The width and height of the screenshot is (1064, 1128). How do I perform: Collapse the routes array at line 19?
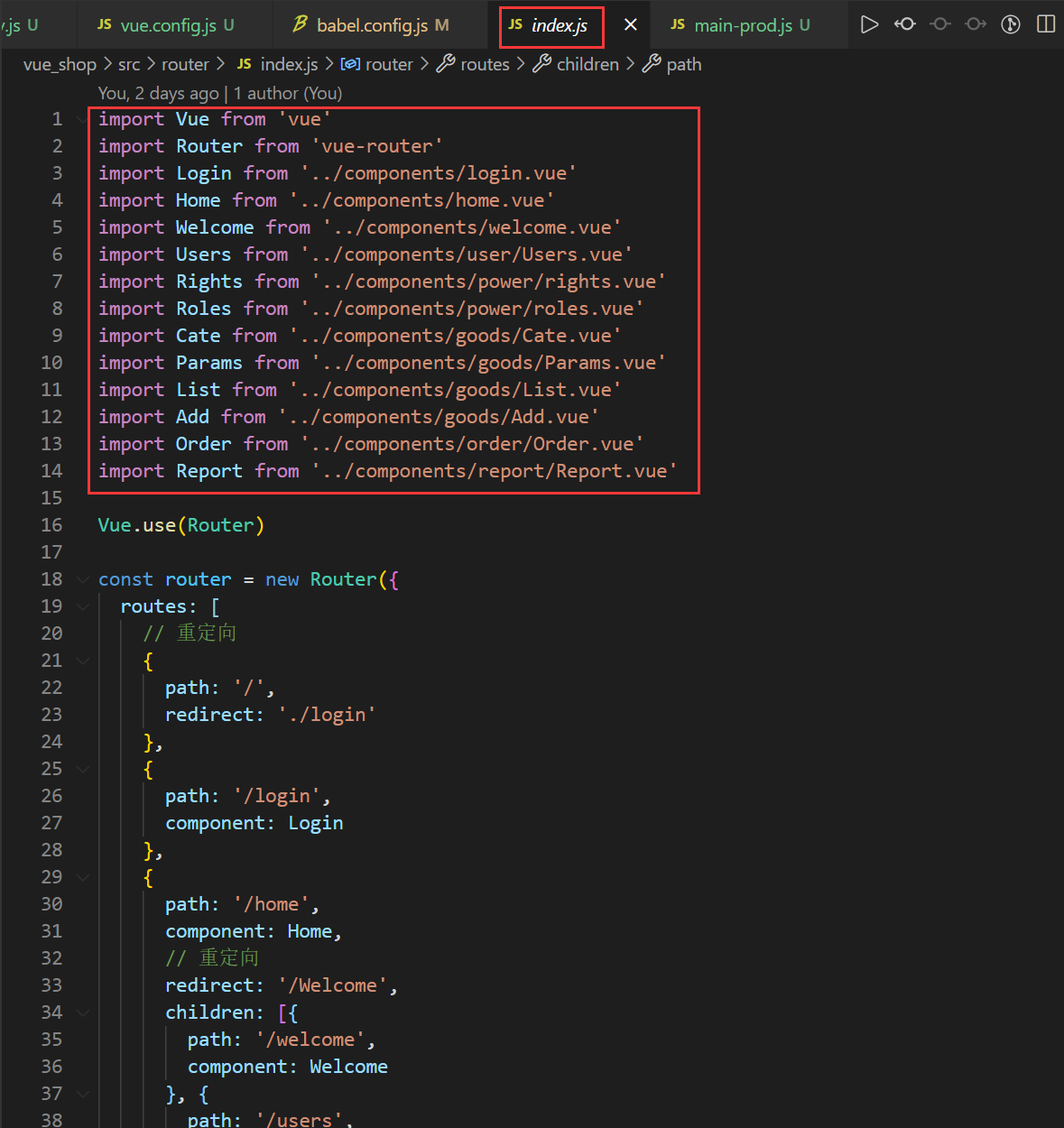[83, 606]
